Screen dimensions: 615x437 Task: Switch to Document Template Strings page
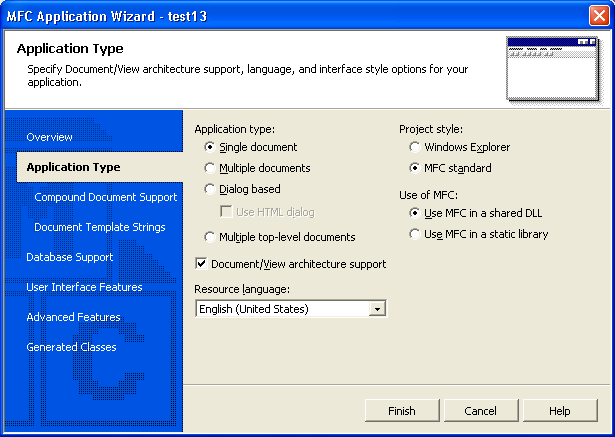(100, 227)
